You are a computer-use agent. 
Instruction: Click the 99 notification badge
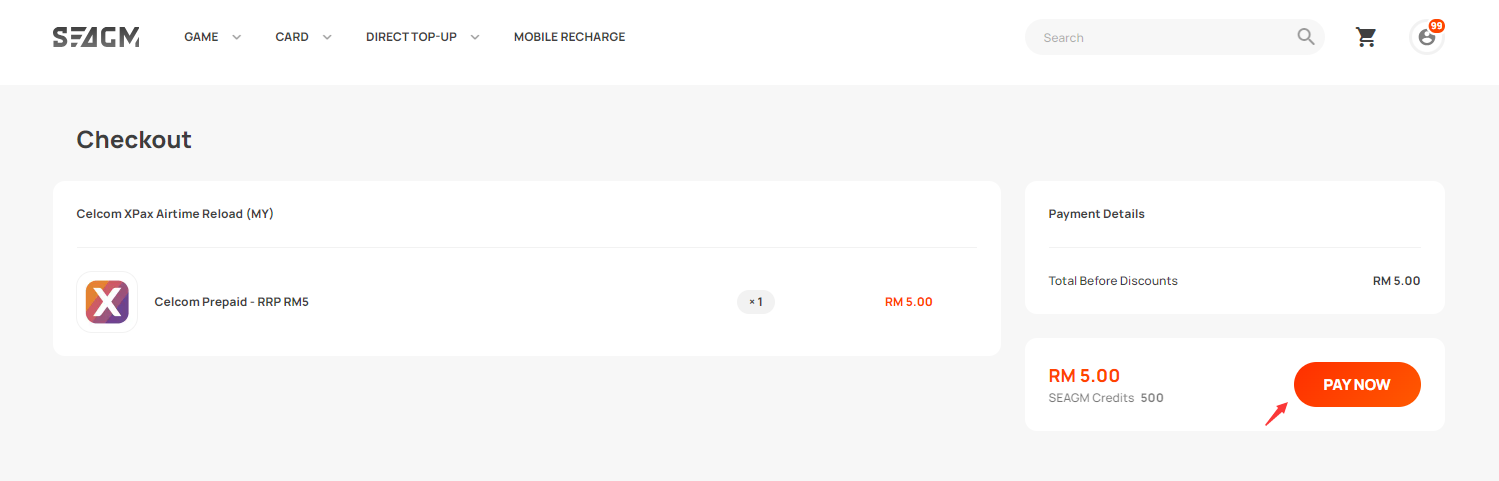pos(1436,25)
